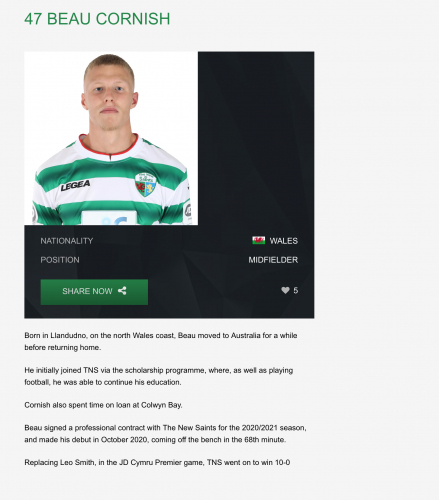This screenshot has width=439, height=500.
Task: Click the paragraph about Llandudno birthplace
Action: pos(161,341)
